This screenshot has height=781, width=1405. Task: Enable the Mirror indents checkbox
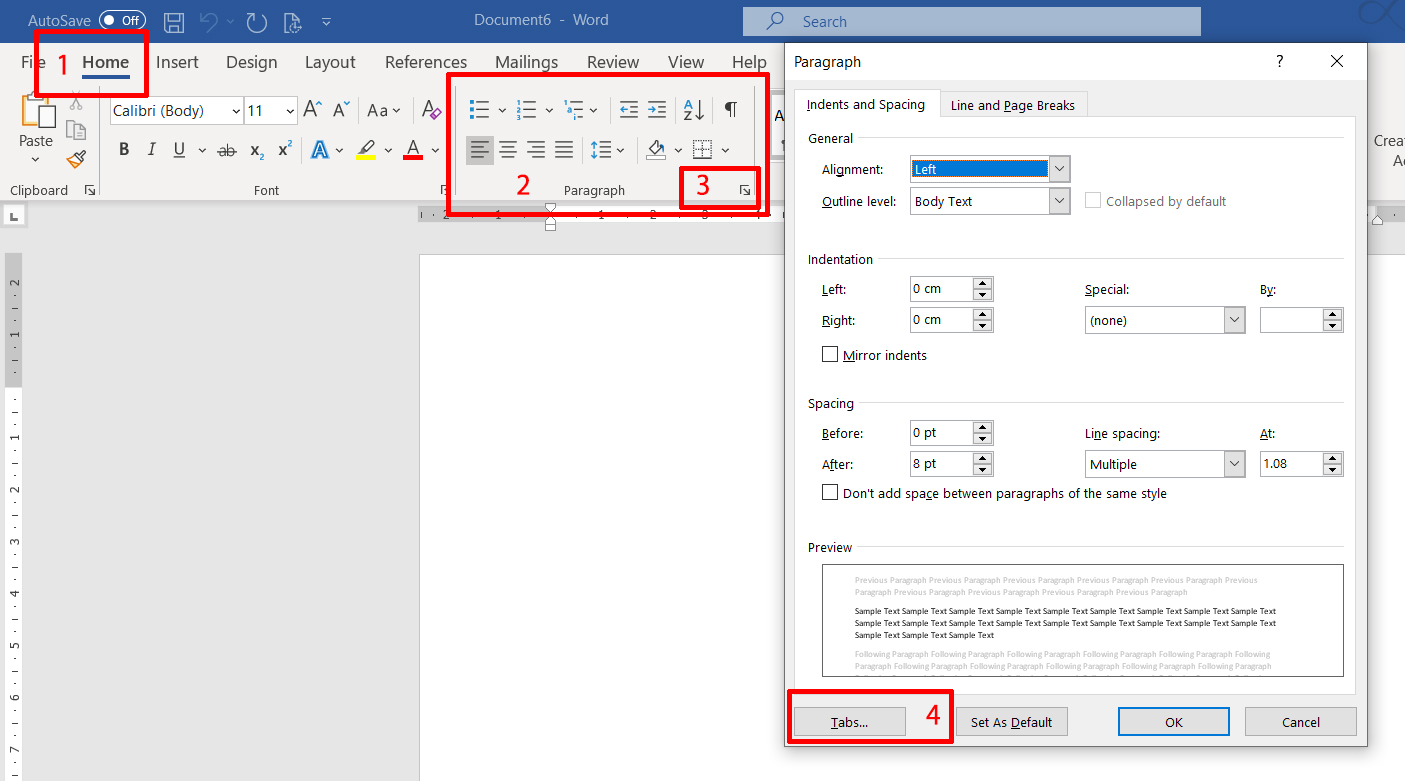coord(830,355)
